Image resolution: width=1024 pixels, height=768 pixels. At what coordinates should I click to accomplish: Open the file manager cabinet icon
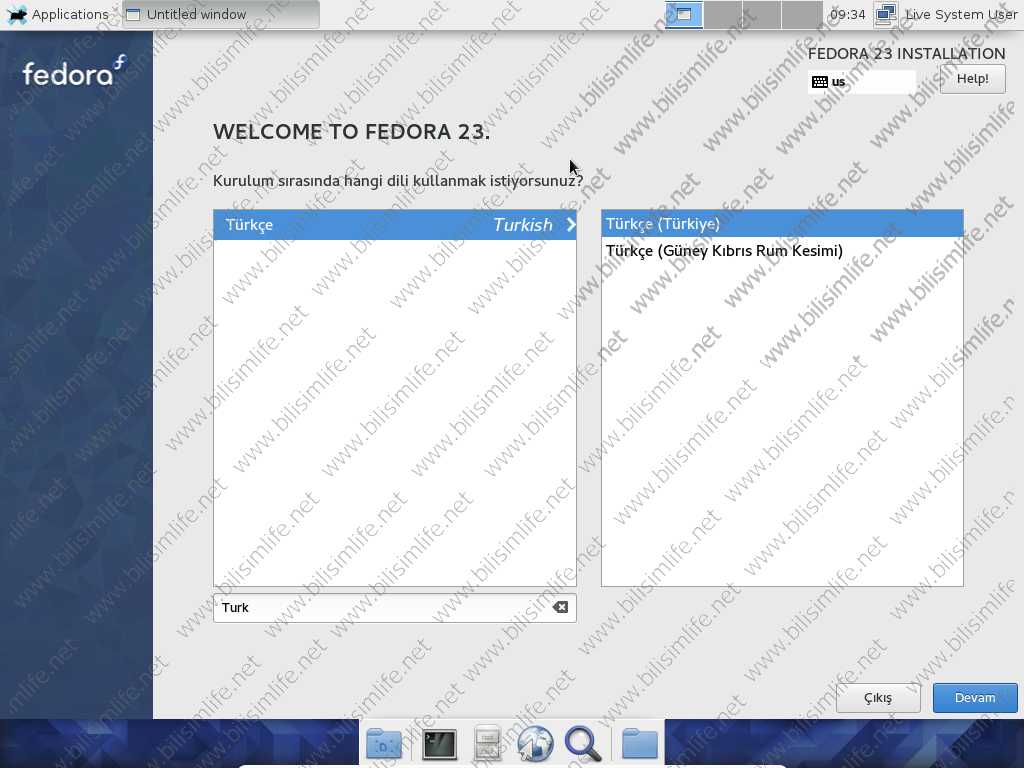pos(487,744)
